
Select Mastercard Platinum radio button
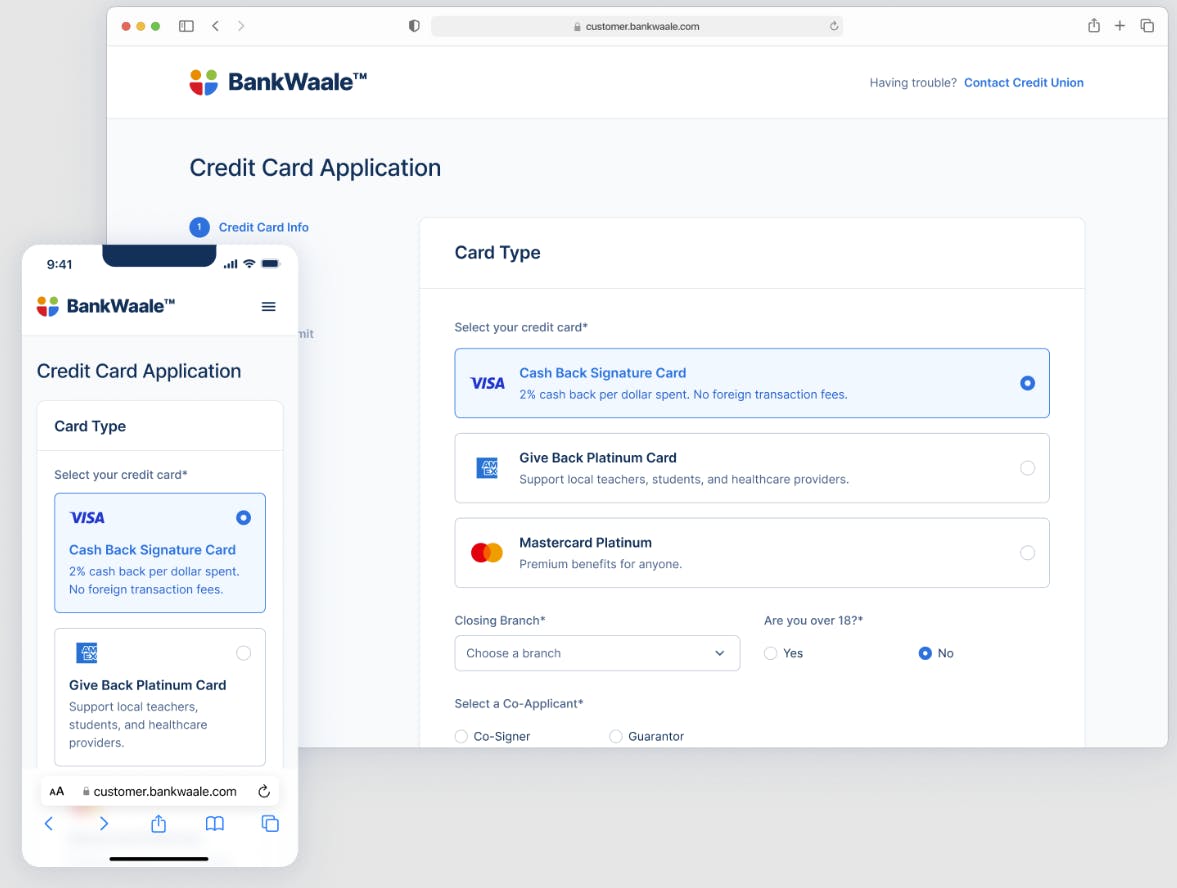(1028, 553)
